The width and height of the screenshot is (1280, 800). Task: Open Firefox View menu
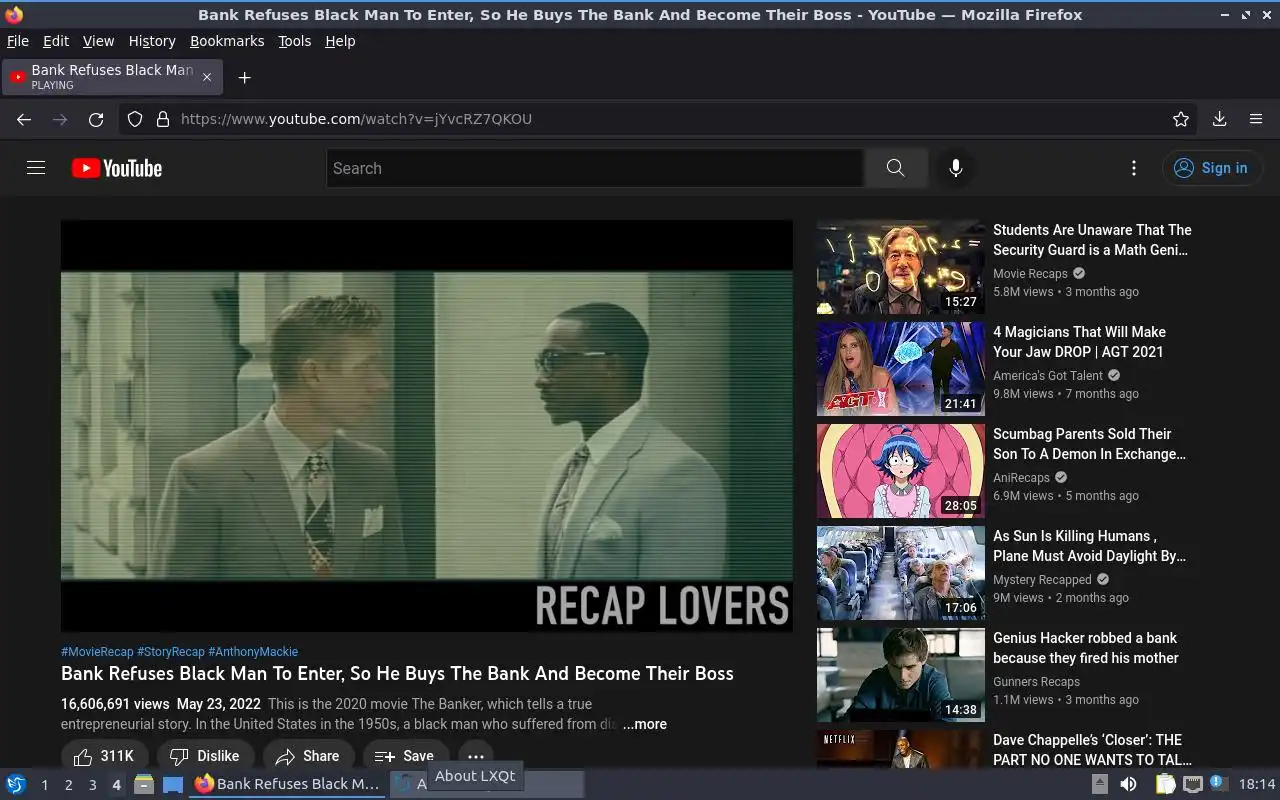point(98,41)
